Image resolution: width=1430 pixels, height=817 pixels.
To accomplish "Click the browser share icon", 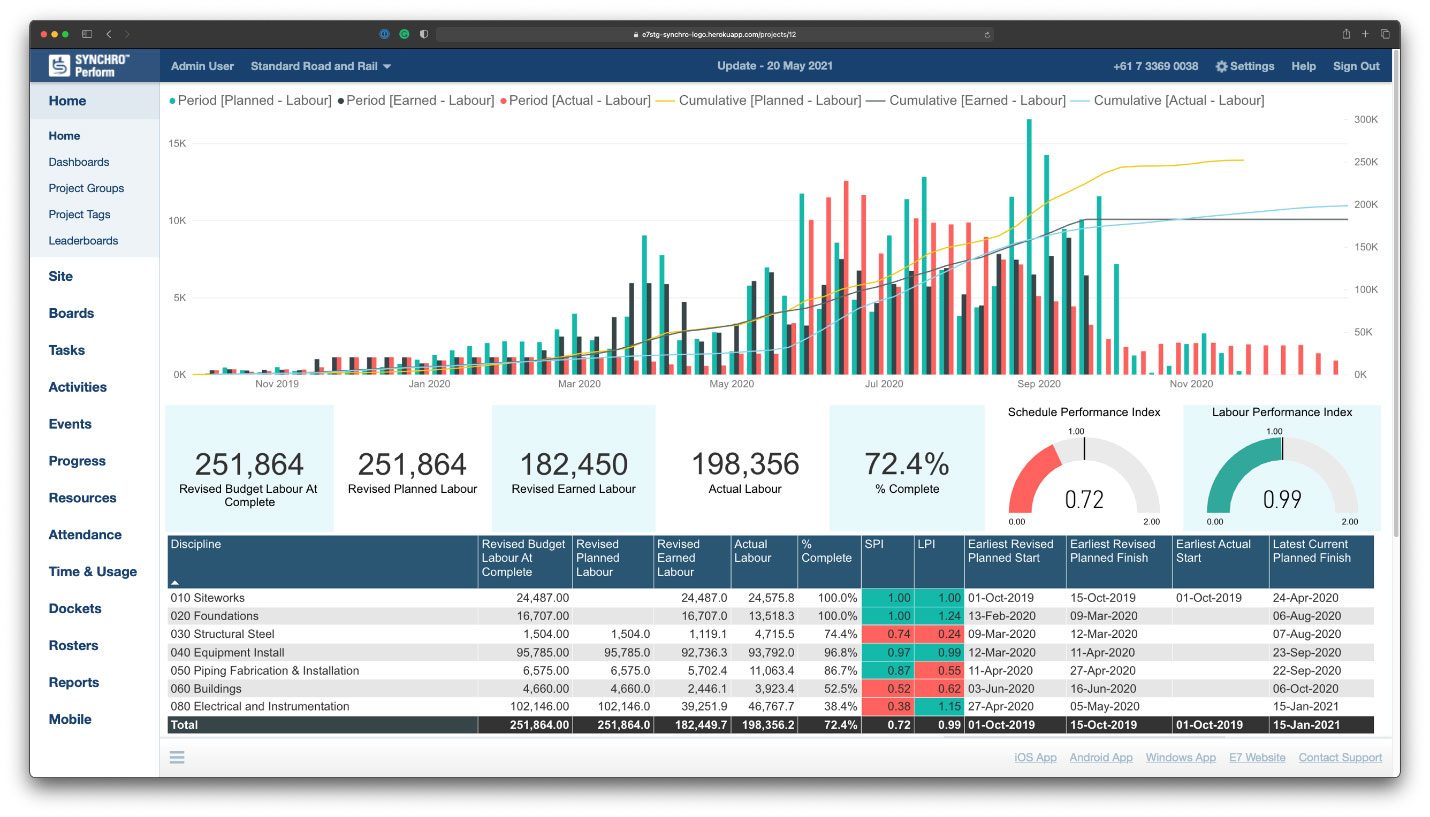I will click(x=1347, y=34).
